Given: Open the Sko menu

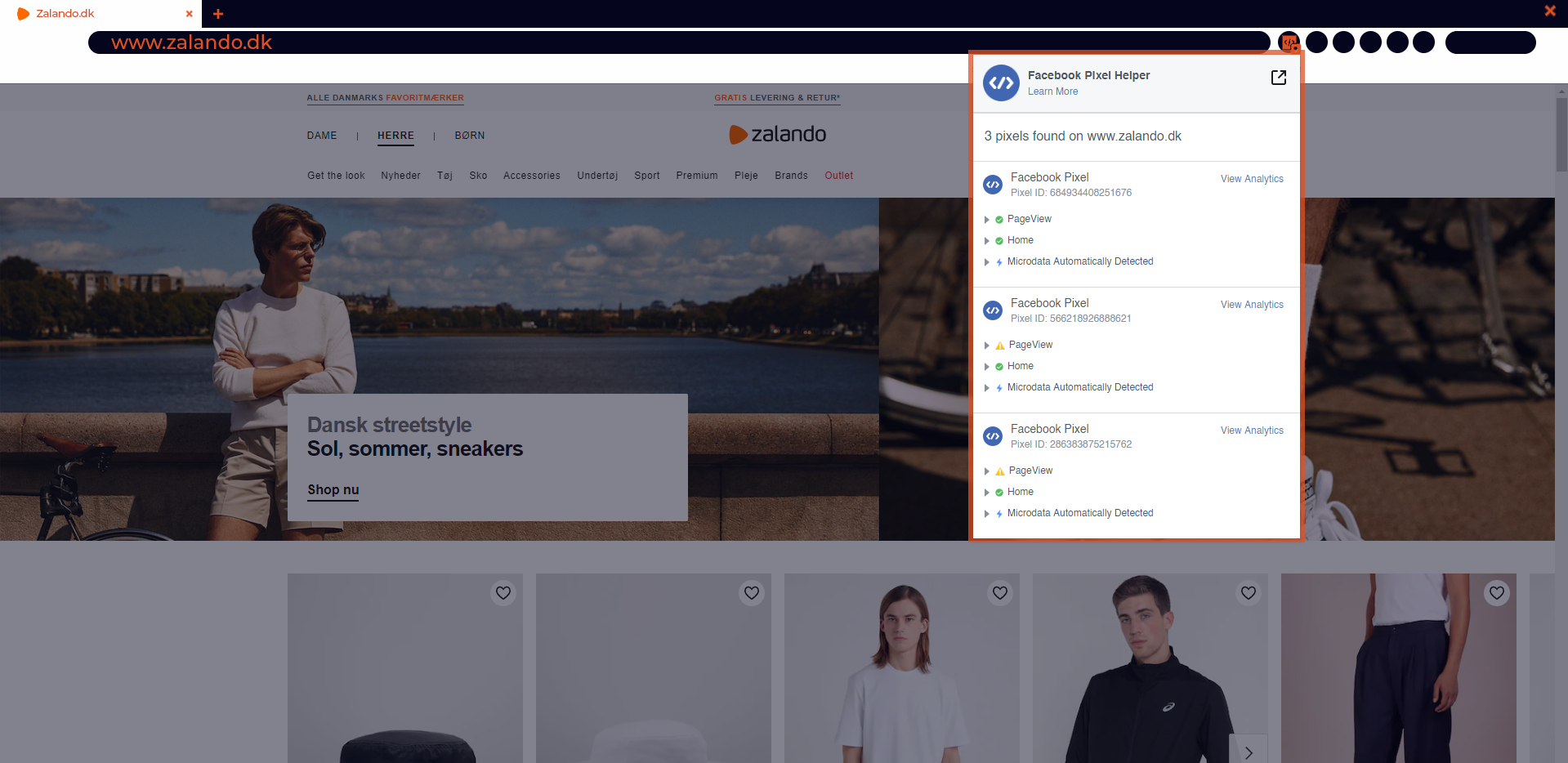Looking at the screenshot, I should pos(478,176).
